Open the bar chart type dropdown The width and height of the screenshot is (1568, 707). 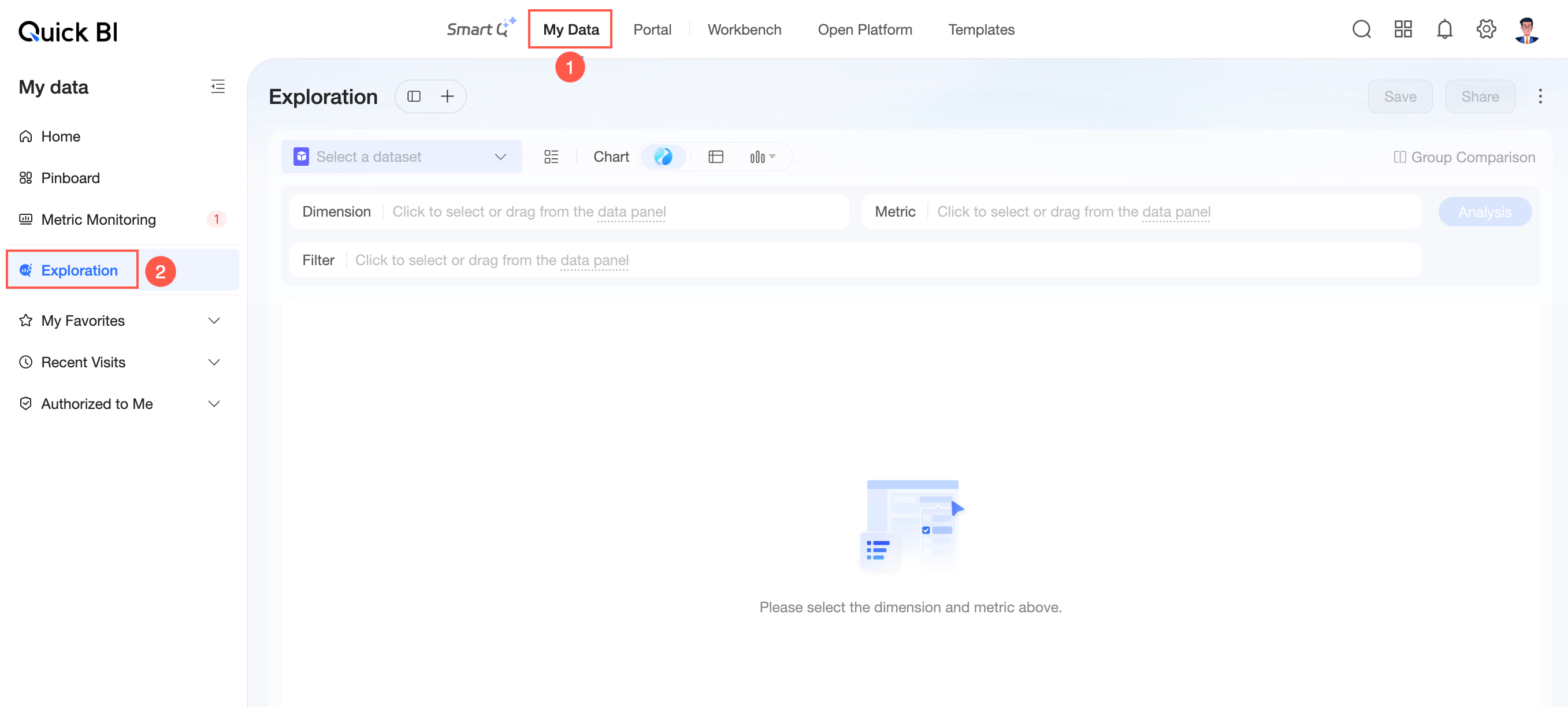[x=762, y=157]
